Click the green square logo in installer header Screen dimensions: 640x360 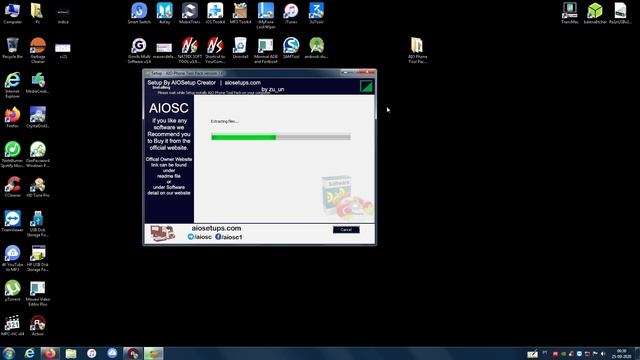(x=366, y=87)
